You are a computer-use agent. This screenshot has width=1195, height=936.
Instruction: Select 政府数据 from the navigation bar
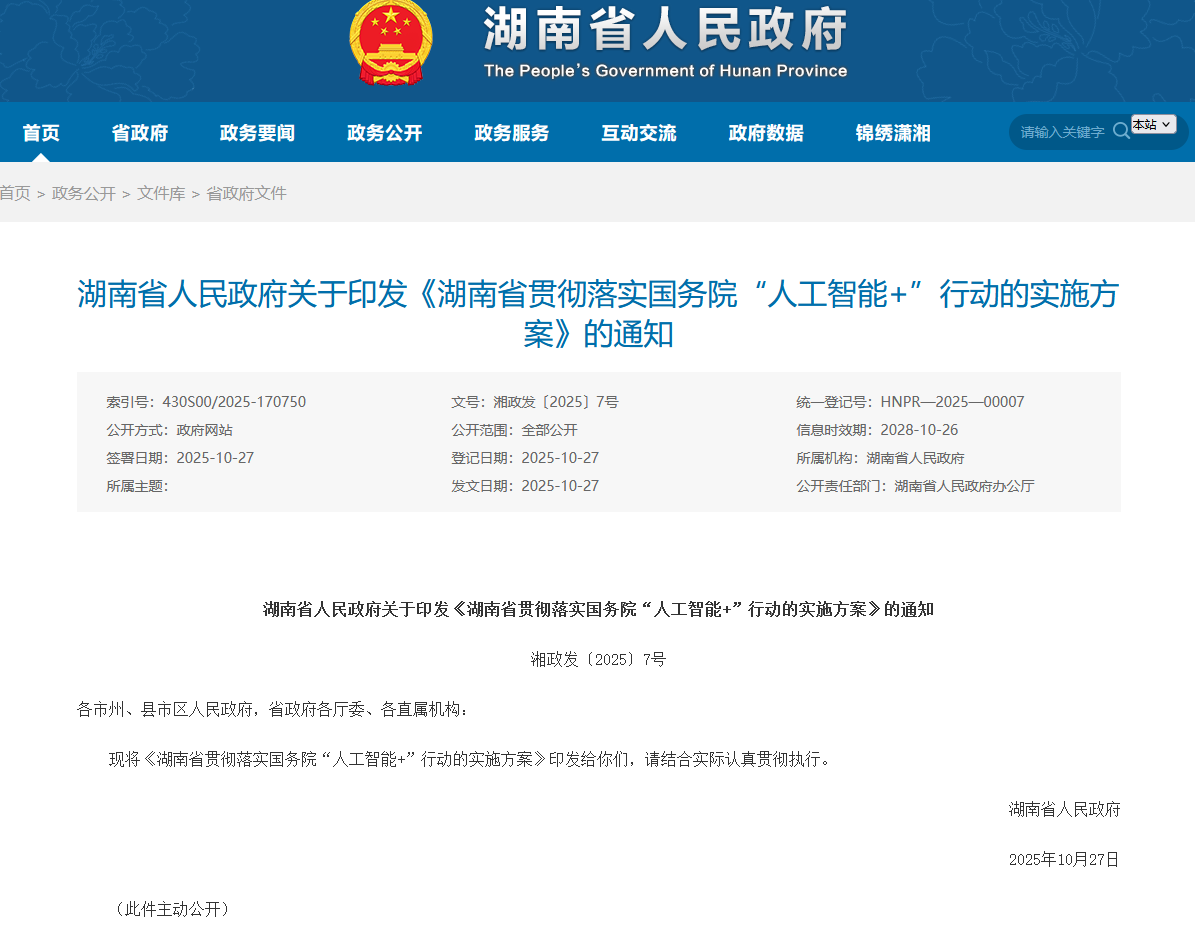click(x=766, y=132)
